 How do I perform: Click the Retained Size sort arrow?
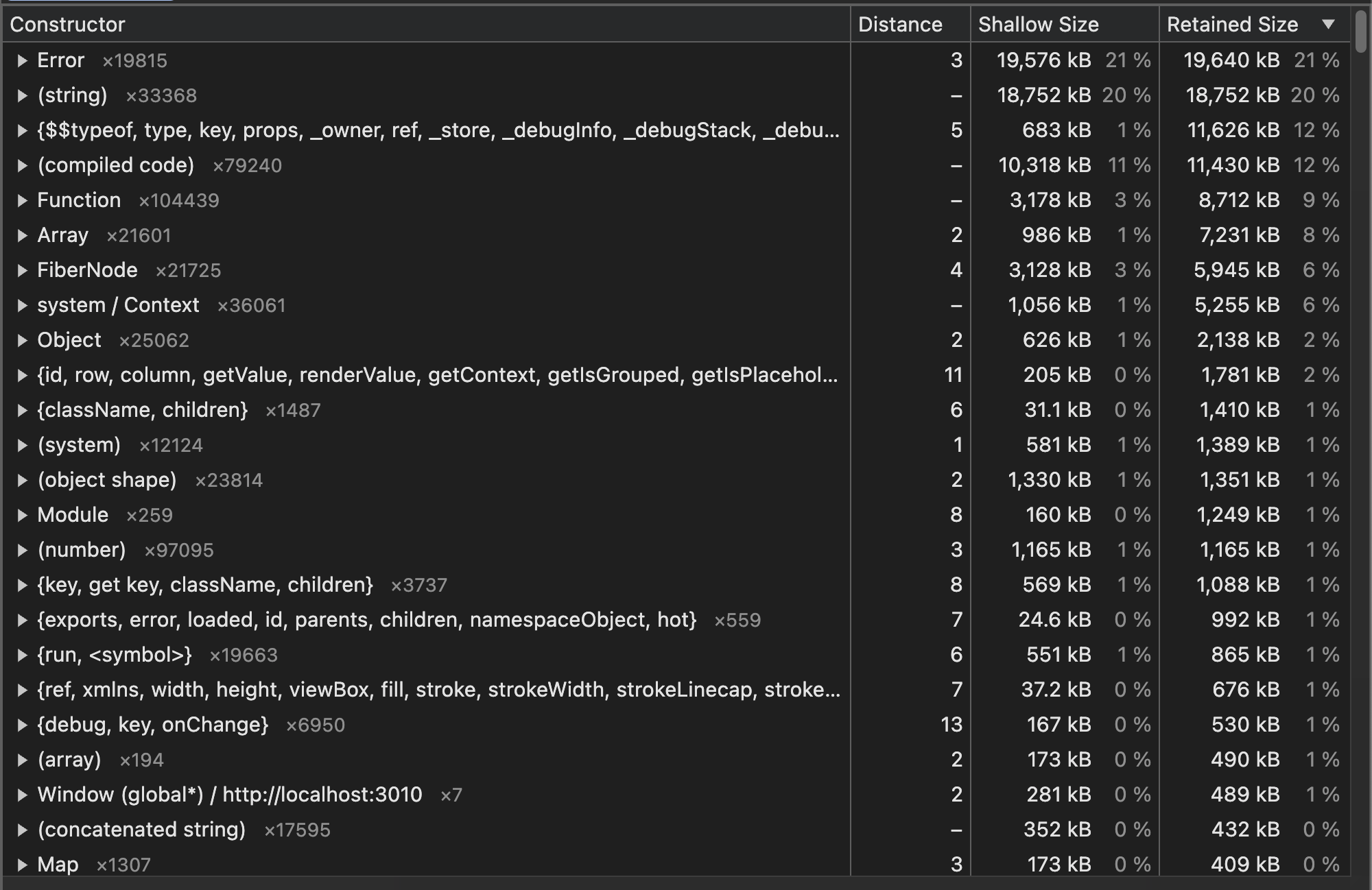[1328, 25]
